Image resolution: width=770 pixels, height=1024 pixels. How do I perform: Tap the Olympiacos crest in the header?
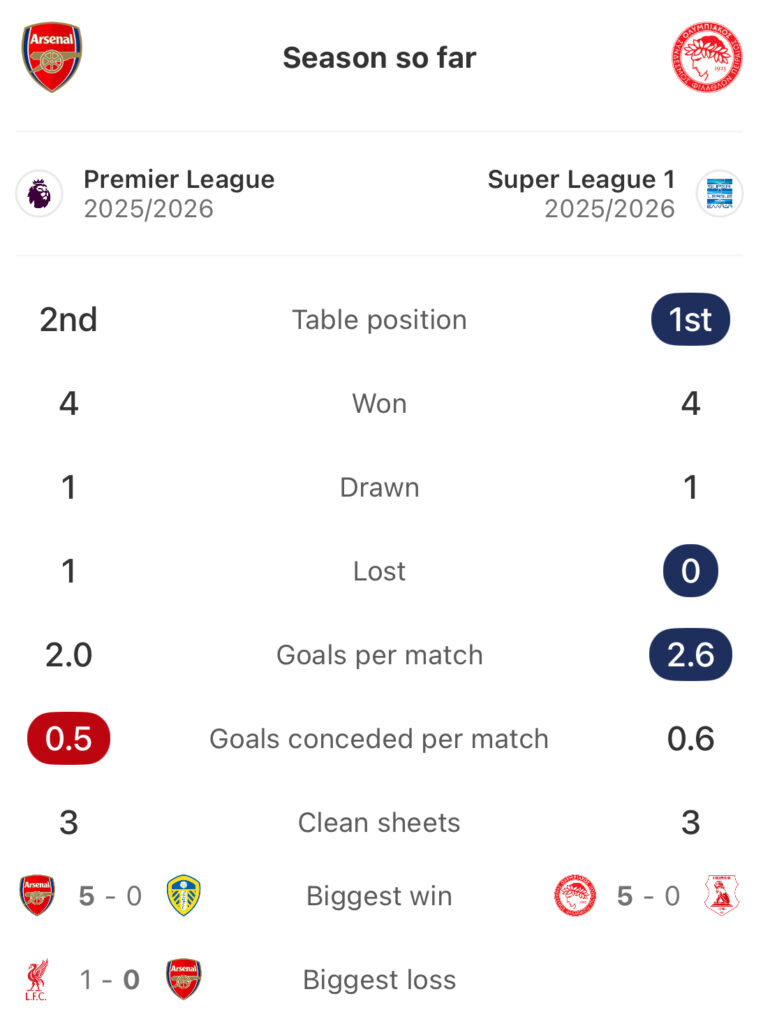[x=706, y=58]
